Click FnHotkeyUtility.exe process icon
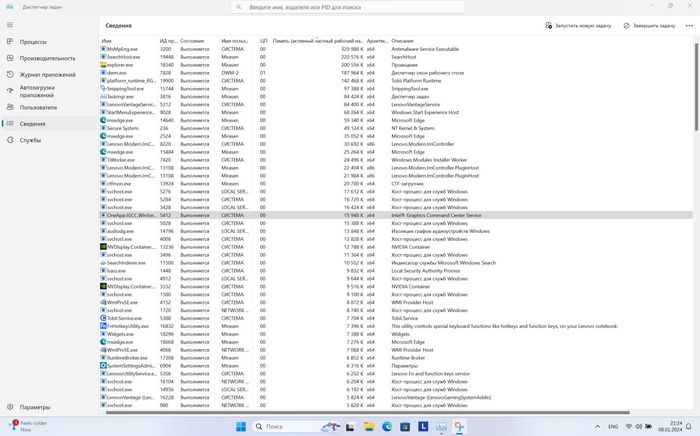This screenshot has width=700, height=436. tap(103, 326)
